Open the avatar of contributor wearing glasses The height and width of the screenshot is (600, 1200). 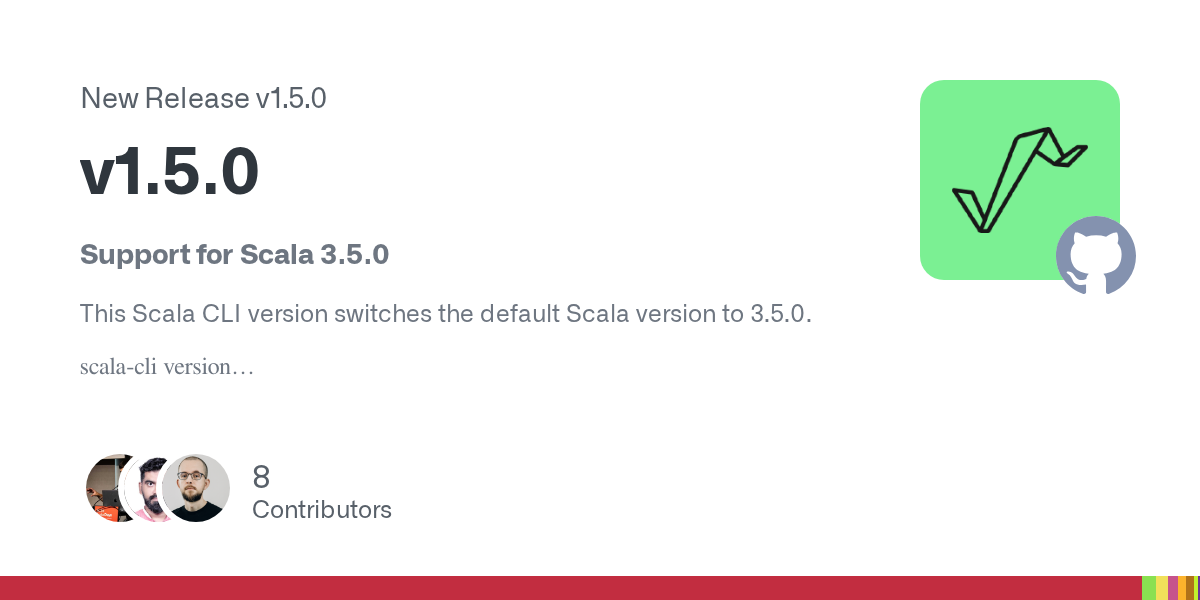tap(196, 488)
